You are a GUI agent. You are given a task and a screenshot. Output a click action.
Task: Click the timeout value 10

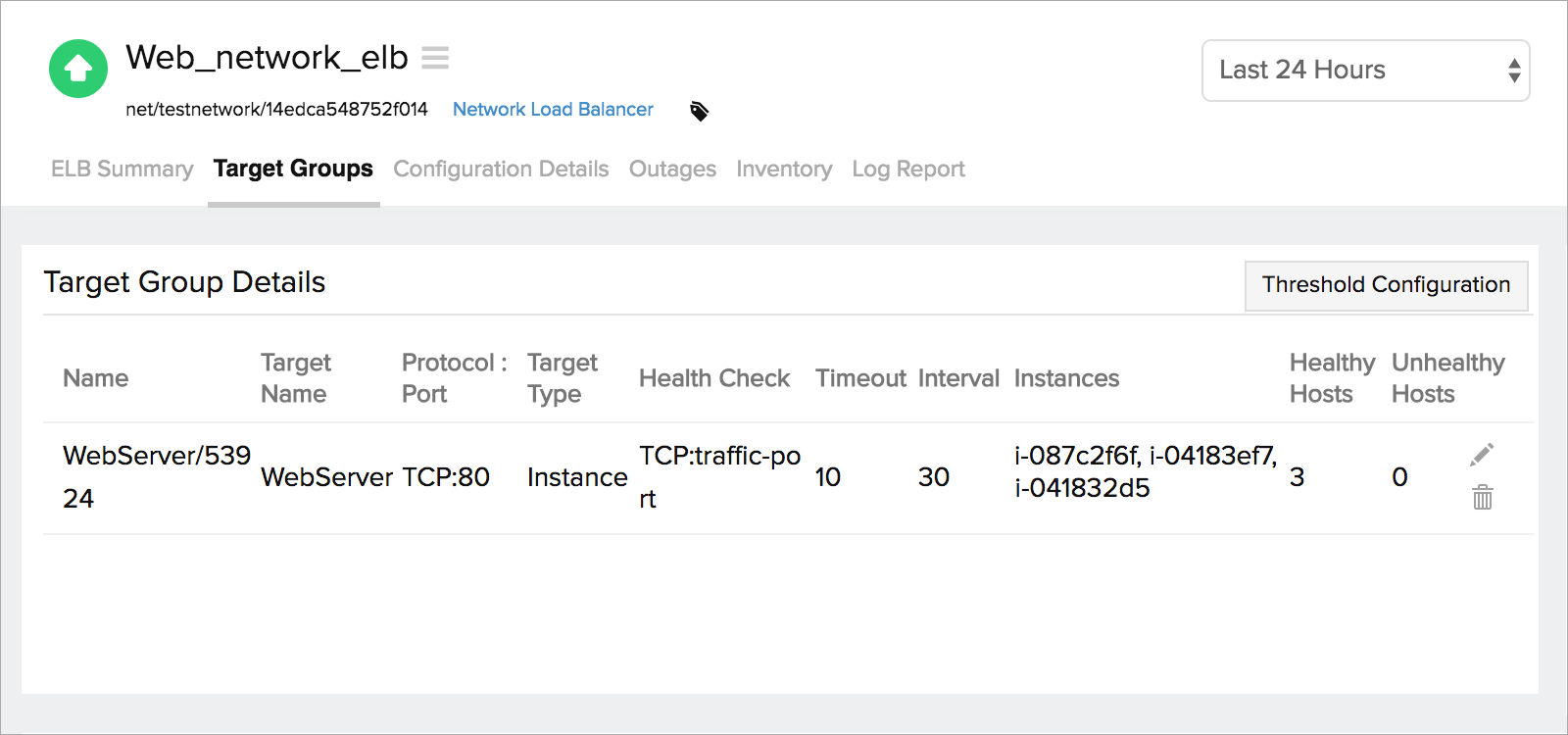coord(828,477)
